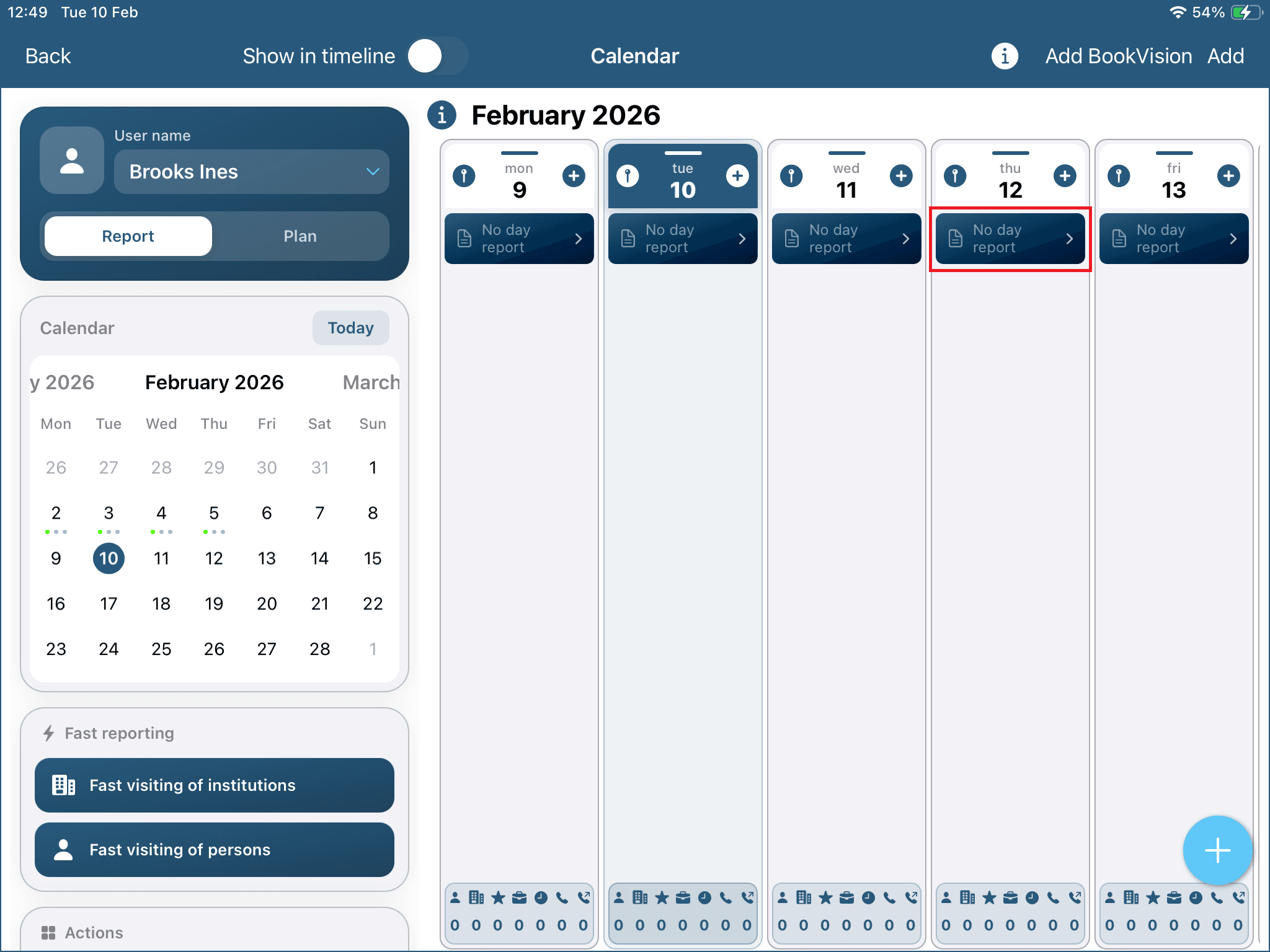Tap the info icon in the top bar

[x=1005, y=56]
